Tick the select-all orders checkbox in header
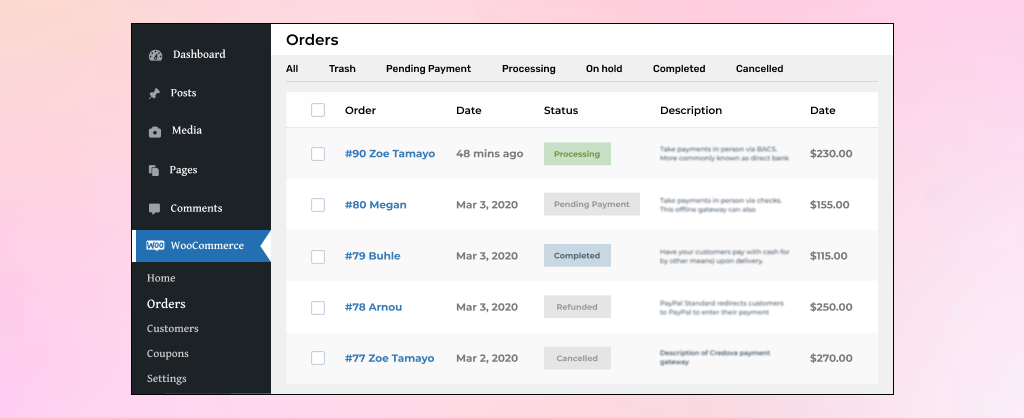Image resolution: width=1024 pixels, height=418 pixels. 318,110
